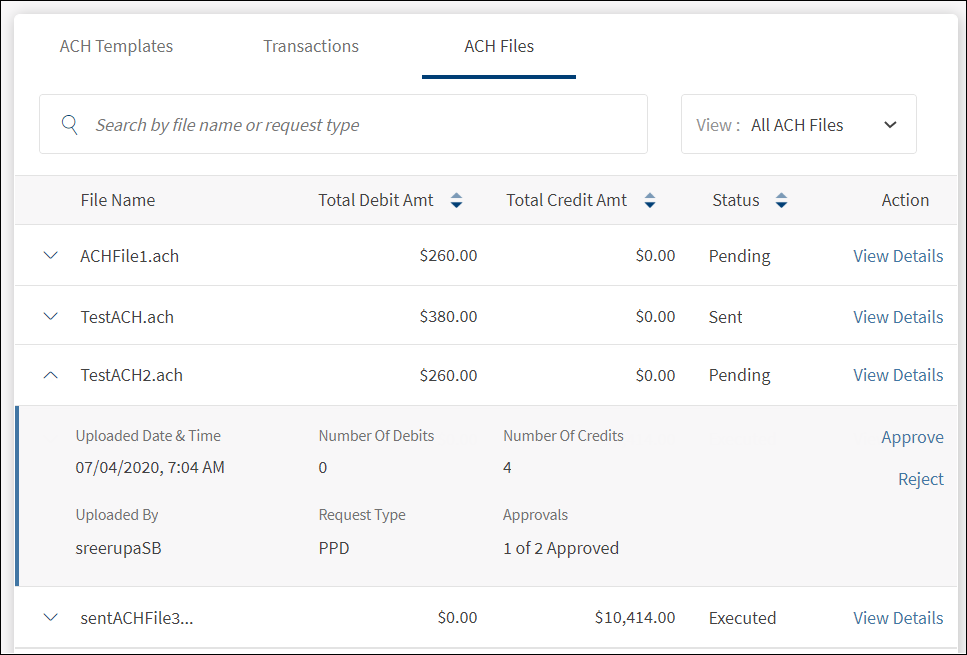Sort by Total Debit Amt arrows

(x=456, y=201)
